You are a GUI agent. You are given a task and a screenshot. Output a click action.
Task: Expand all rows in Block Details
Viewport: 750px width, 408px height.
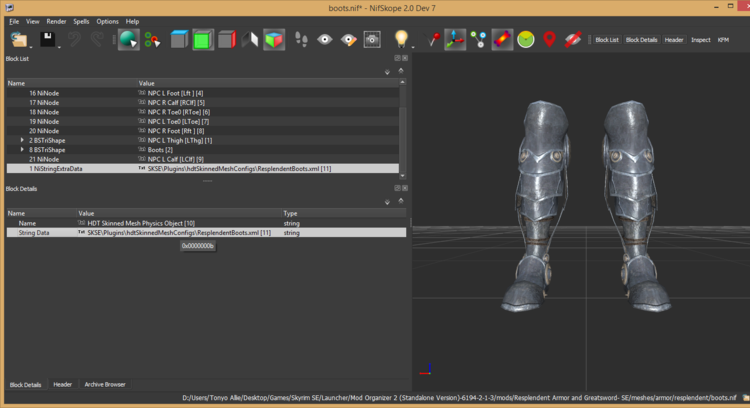[387, 202]
